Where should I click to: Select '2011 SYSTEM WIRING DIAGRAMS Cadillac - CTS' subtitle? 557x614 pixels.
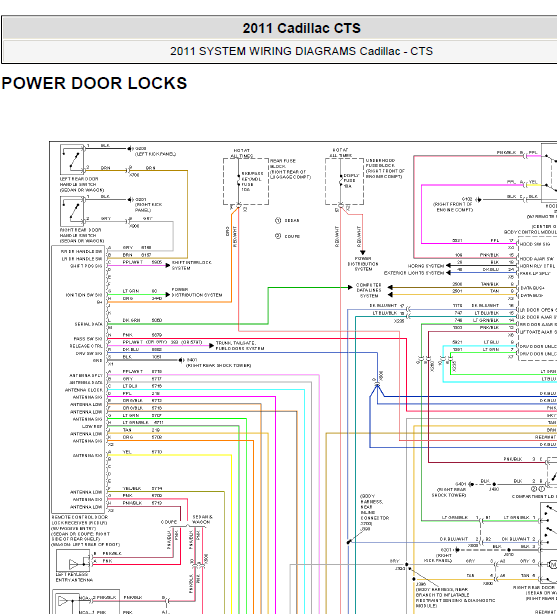coord(301,51)
